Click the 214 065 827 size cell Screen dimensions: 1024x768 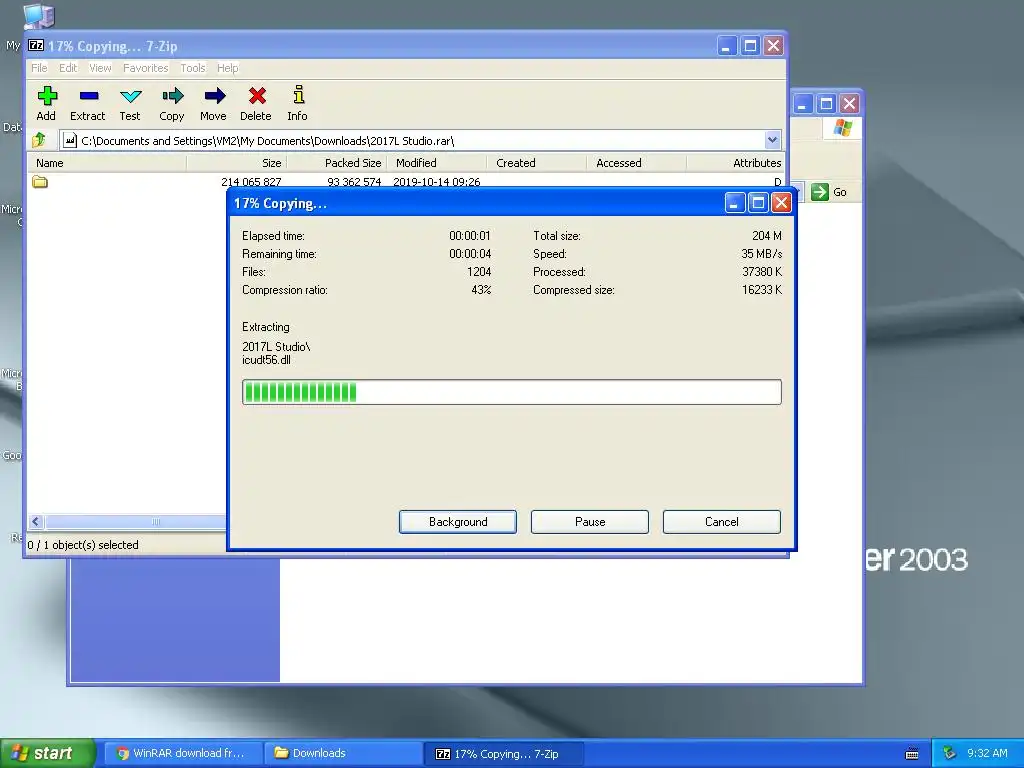tap(251, 182)
